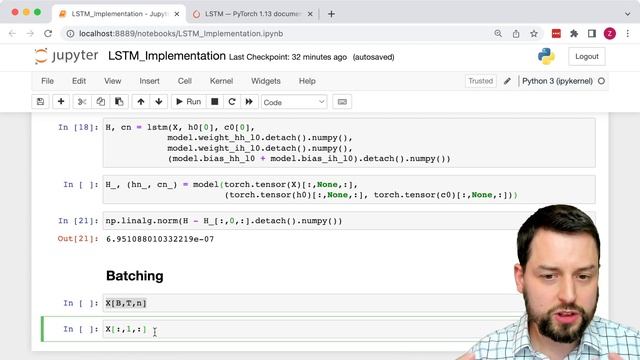This screenshot has height=360, width=640.
Task: Click the output value 6.951088010332219e-07
Action: tap(160, 239)
